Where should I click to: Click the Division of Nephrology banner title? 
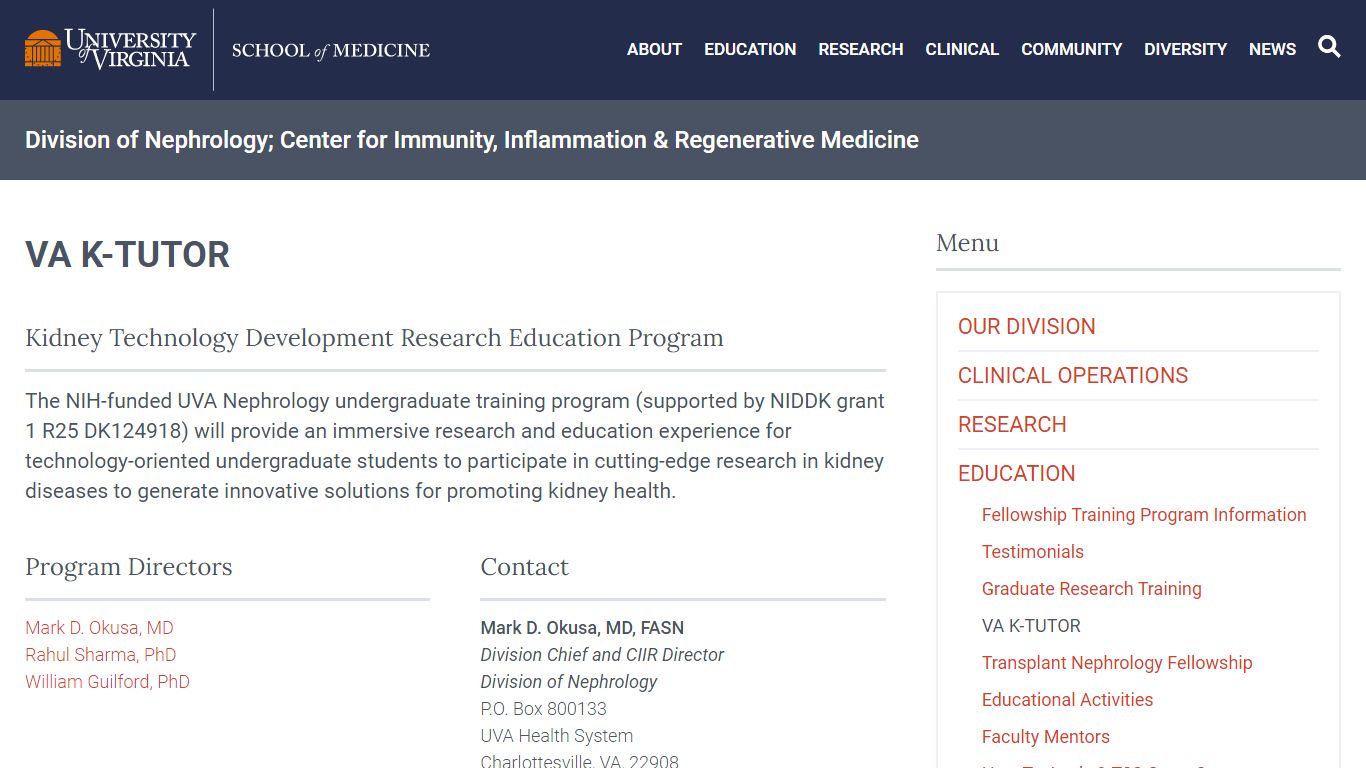point(472,140)
